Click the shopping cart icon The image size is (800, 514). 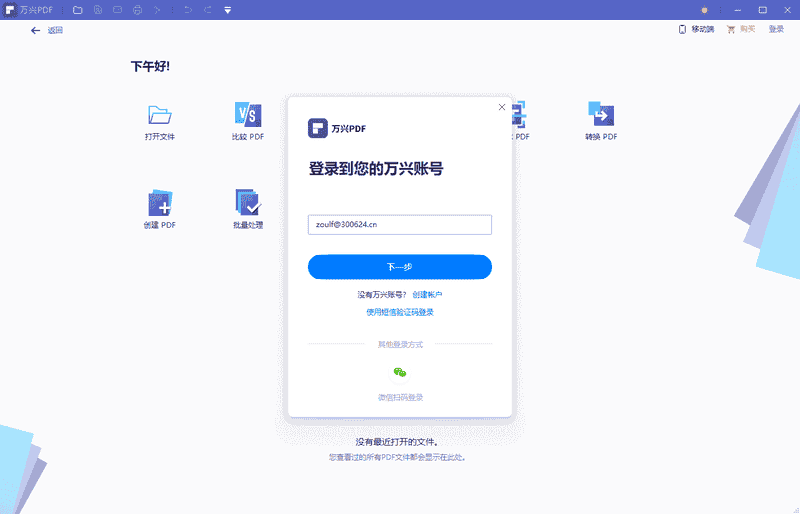(731, 29)
